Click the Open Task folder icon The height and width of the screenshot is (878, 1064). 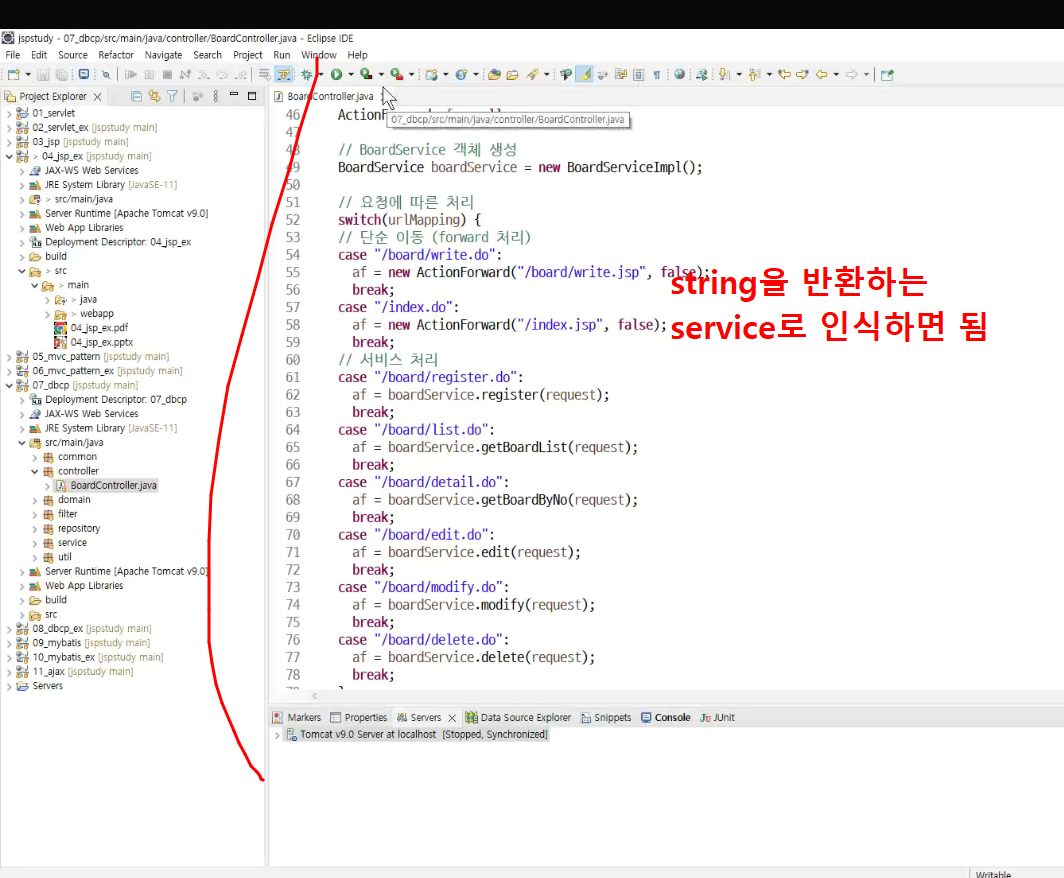(512, 75)
